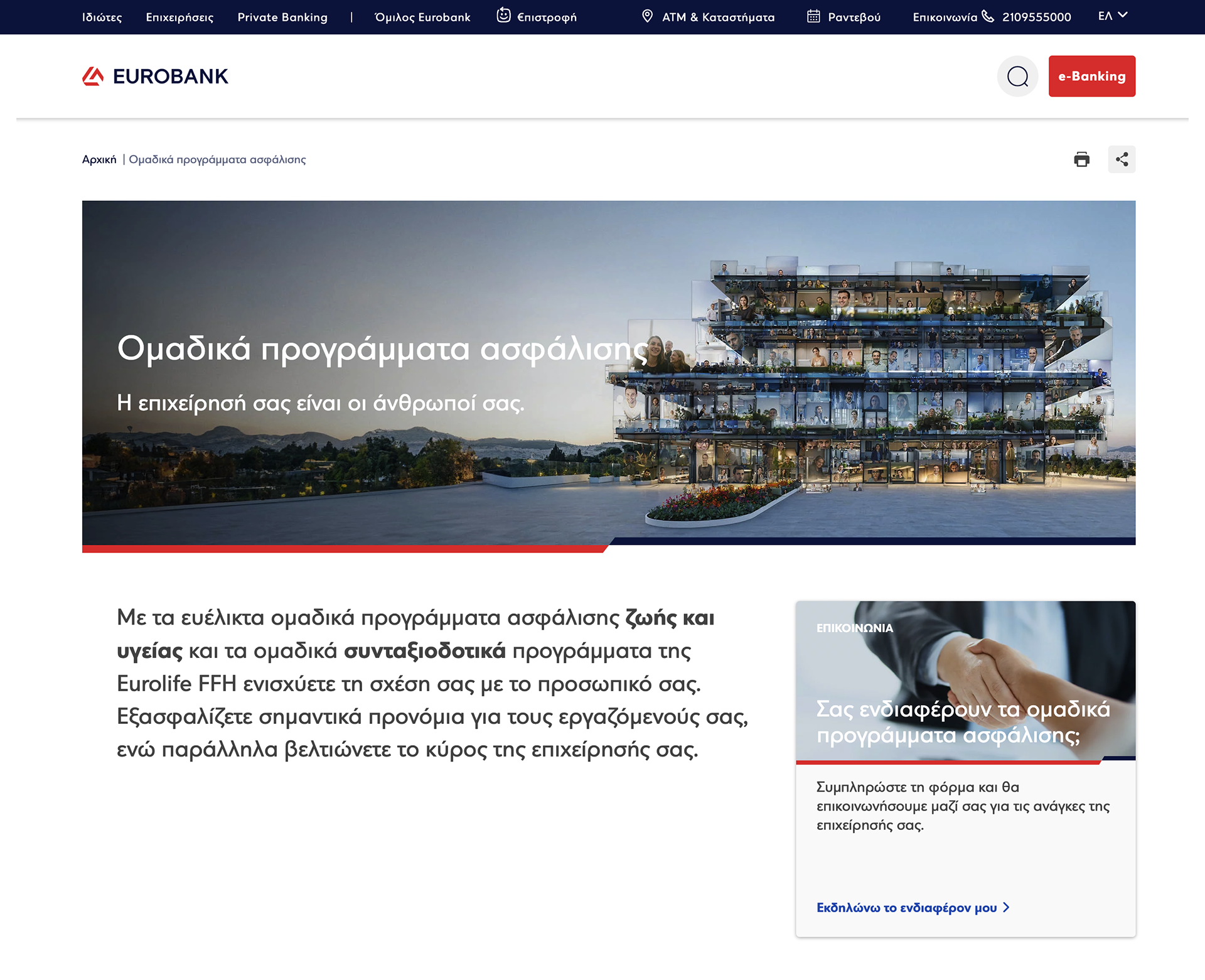Click the Eurobank logo

(155, 76)
